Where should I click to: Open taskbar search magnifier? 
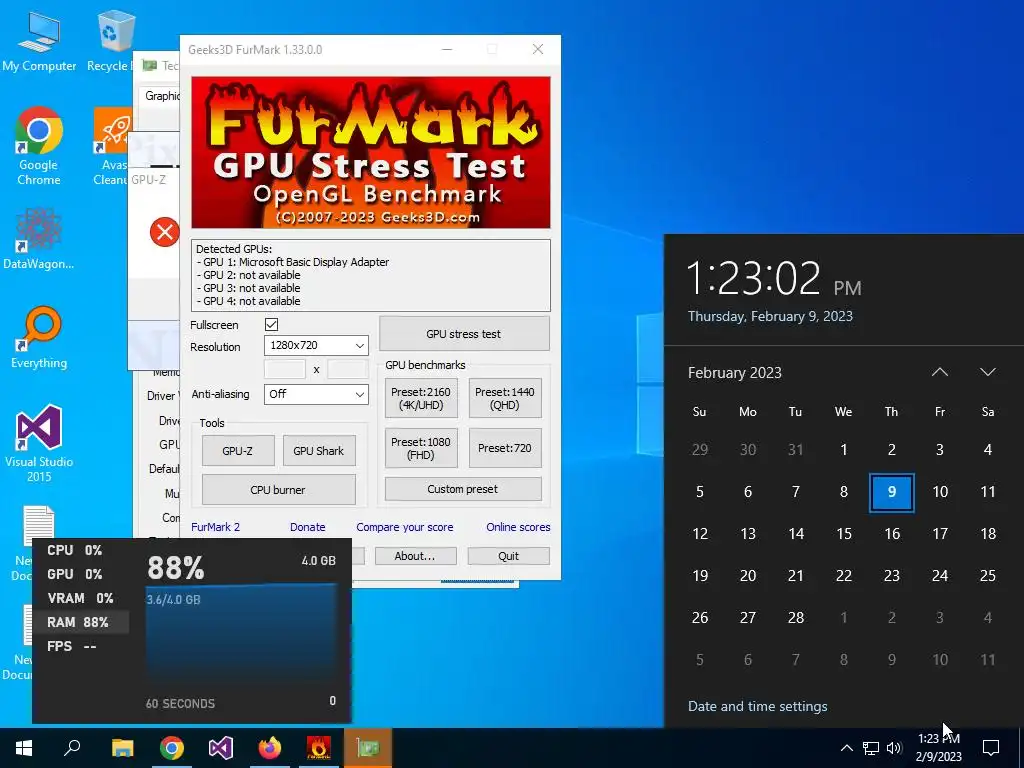(72, 748)
